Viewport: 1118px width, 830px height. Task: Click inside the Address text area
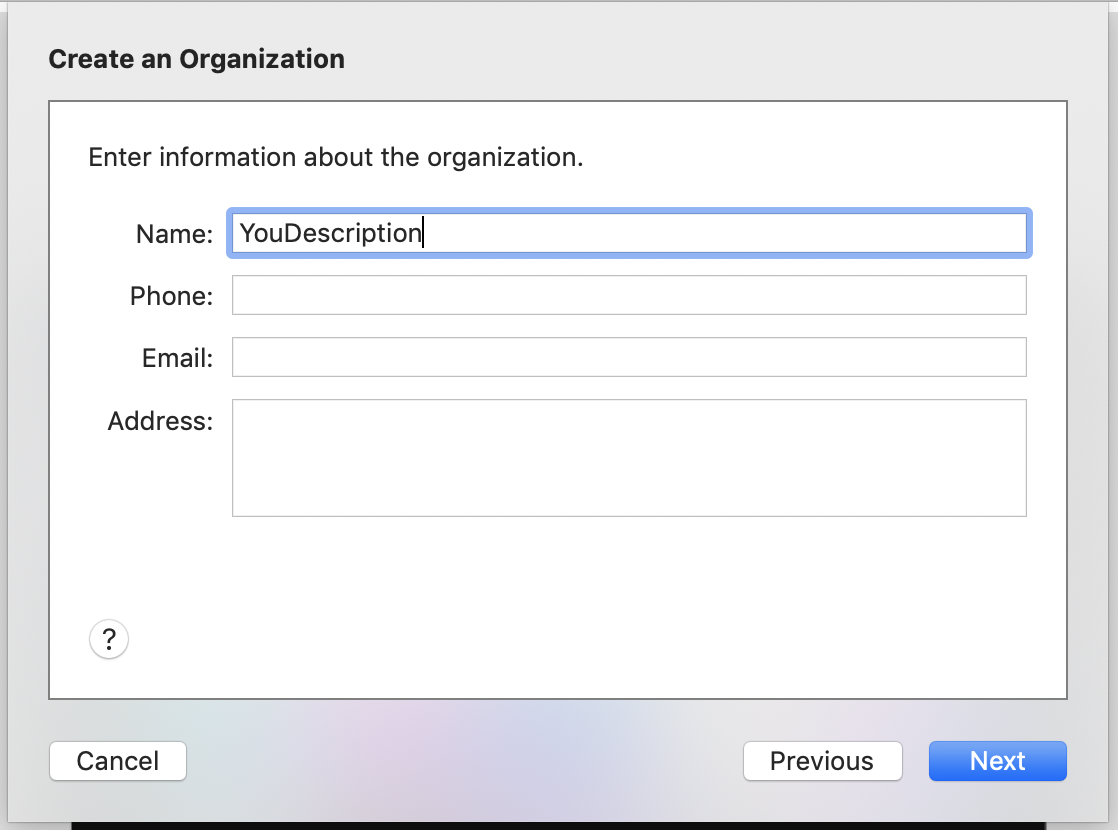coord(629,458)
